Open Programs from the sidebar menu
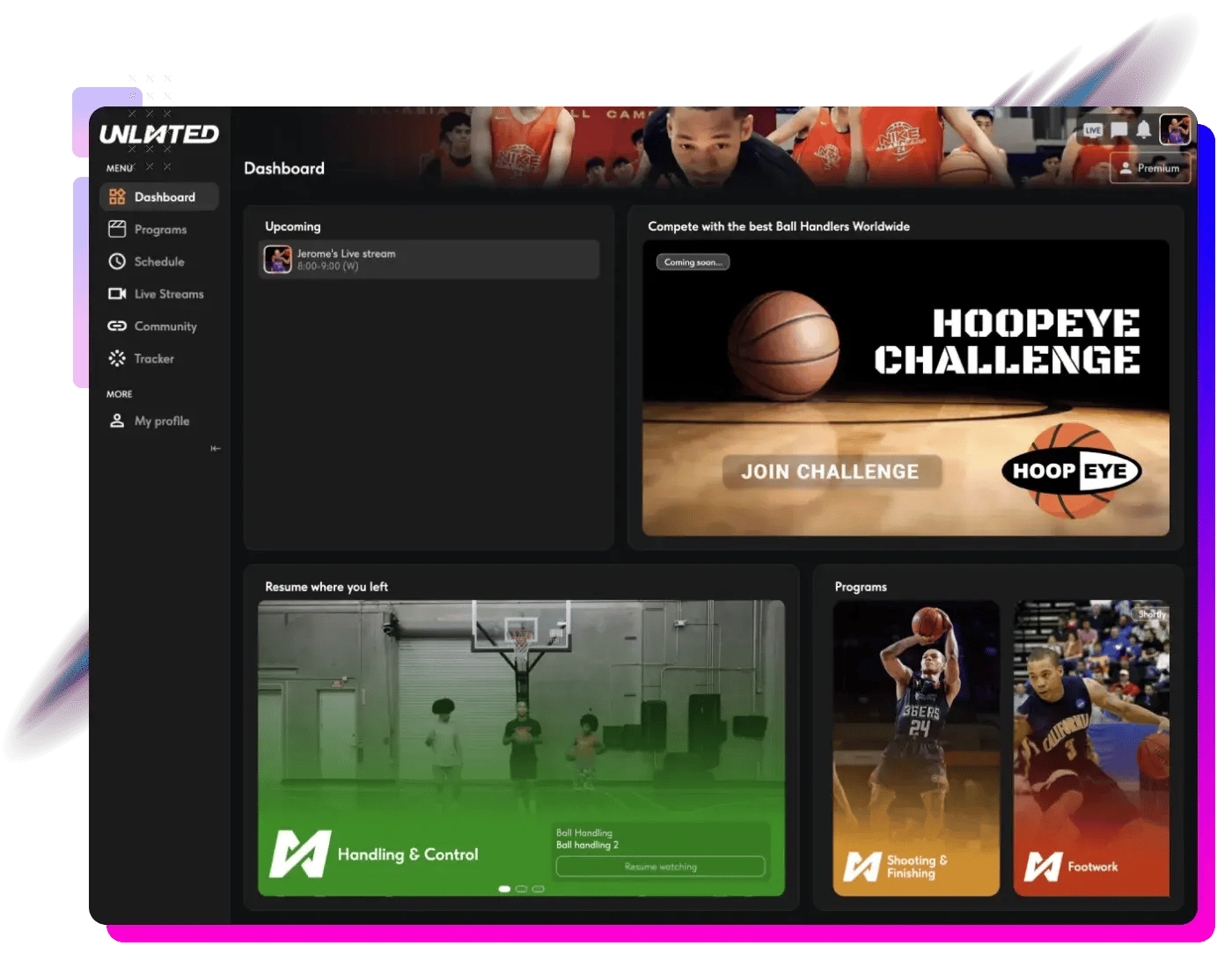 coord(159,230)
